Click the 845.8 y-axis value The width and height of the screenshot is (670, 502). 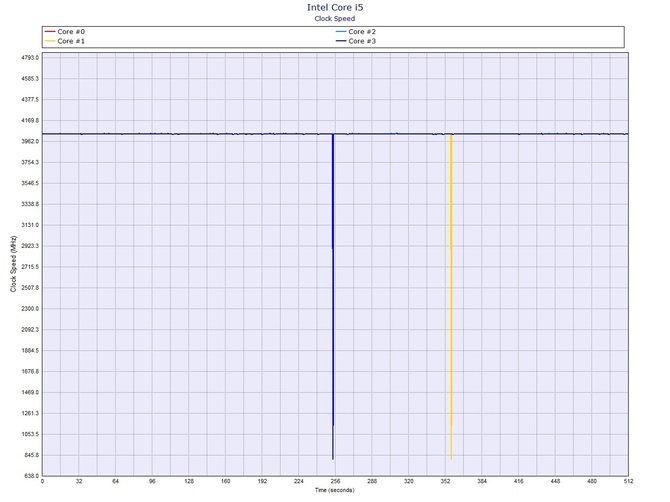[x=31, y=455]
